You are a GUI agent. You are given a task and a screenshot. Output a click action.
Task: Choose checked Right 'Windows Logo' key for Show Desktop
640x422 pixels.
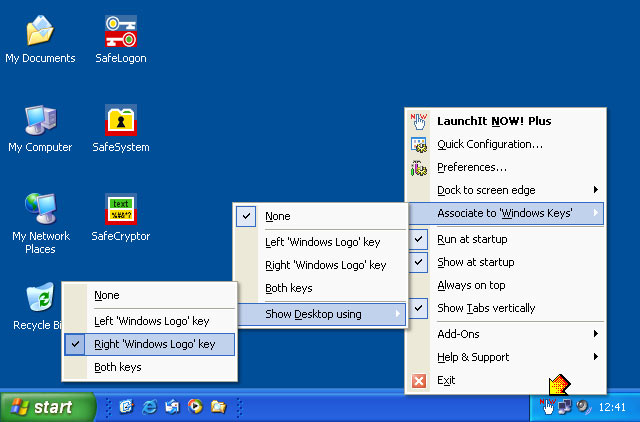click(150, 344)
